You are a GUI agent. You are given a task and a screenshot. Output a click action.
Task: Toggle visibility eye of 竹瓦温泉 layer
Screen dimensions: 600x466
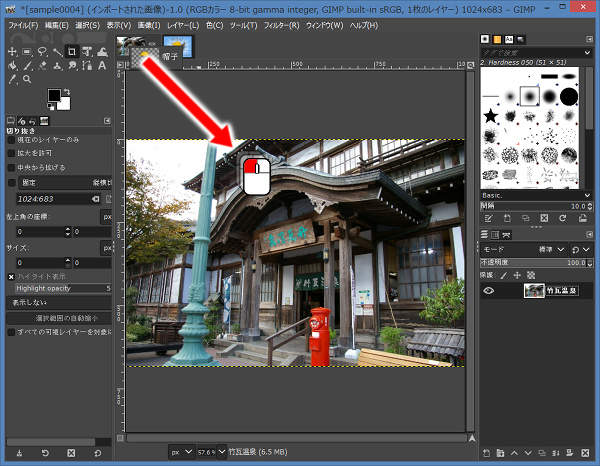(x=490, y=291)
